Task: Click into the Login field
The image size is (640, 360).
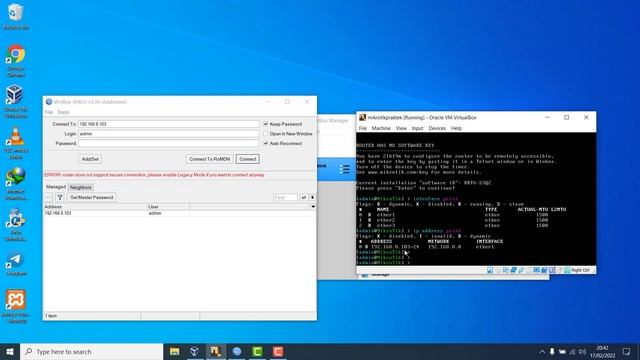Action: (x=169, y=134)
